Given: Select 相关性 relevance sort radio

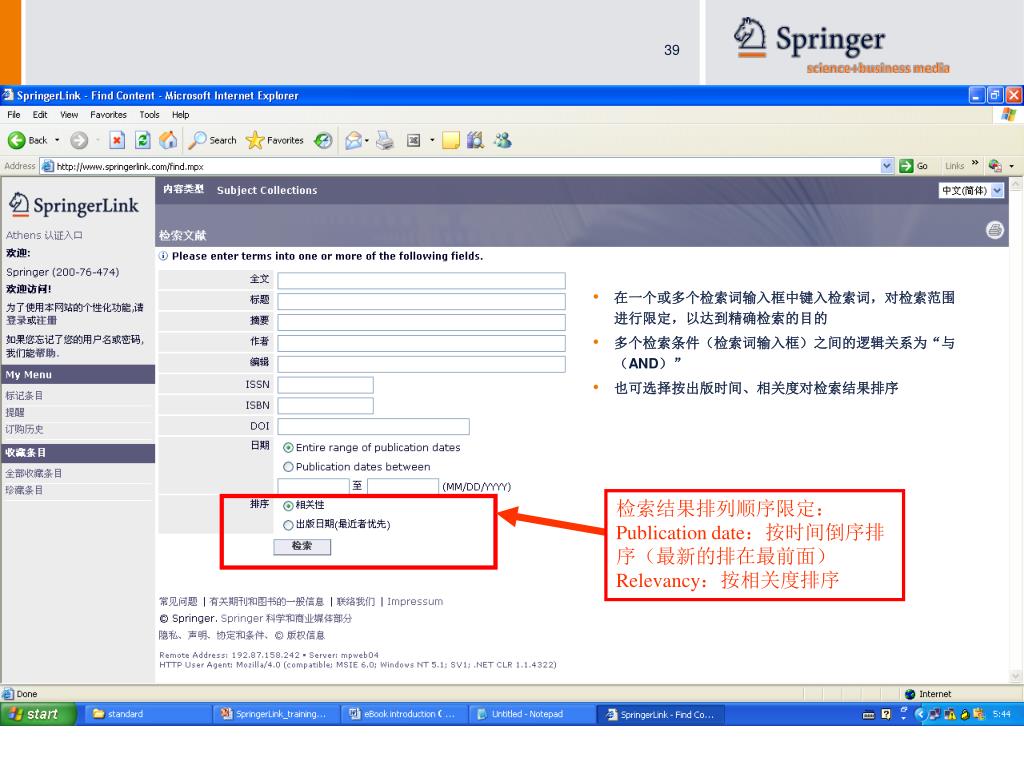Looking at the screenshot, I should [288, 505].
